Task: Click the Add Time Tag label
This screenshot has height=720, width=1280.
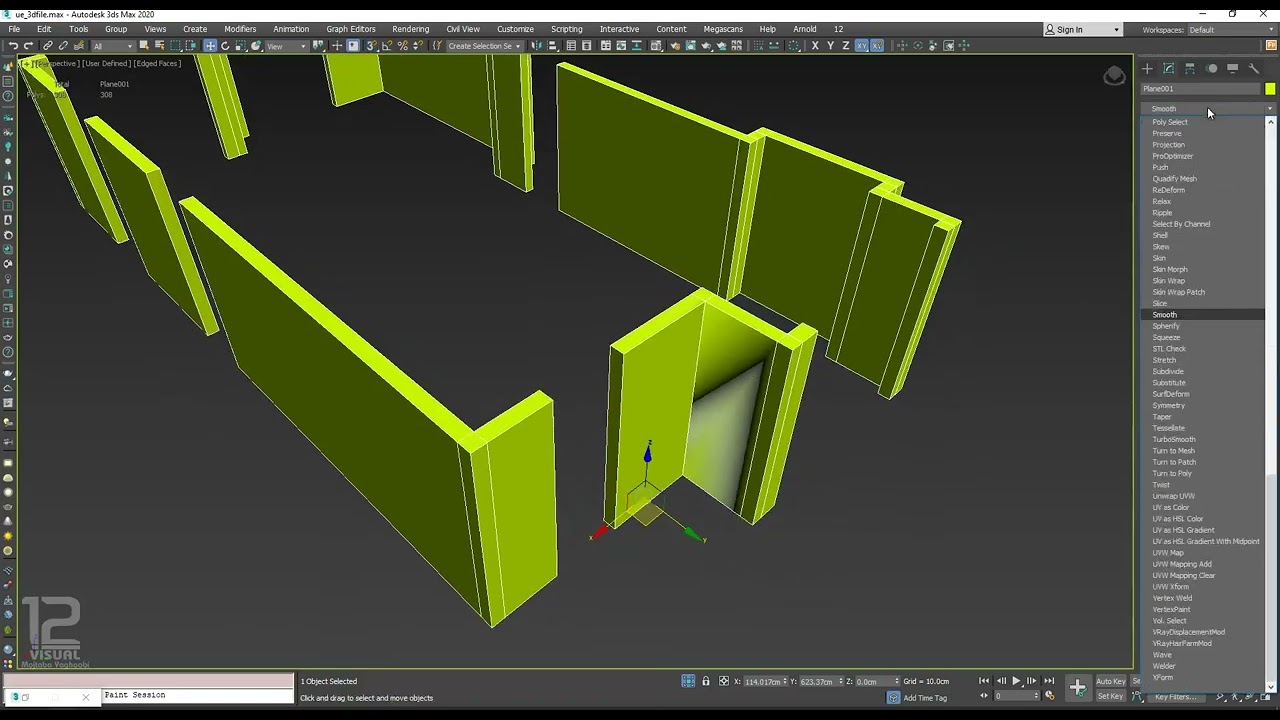Action: pyautogui.click(x=925, y=698)
